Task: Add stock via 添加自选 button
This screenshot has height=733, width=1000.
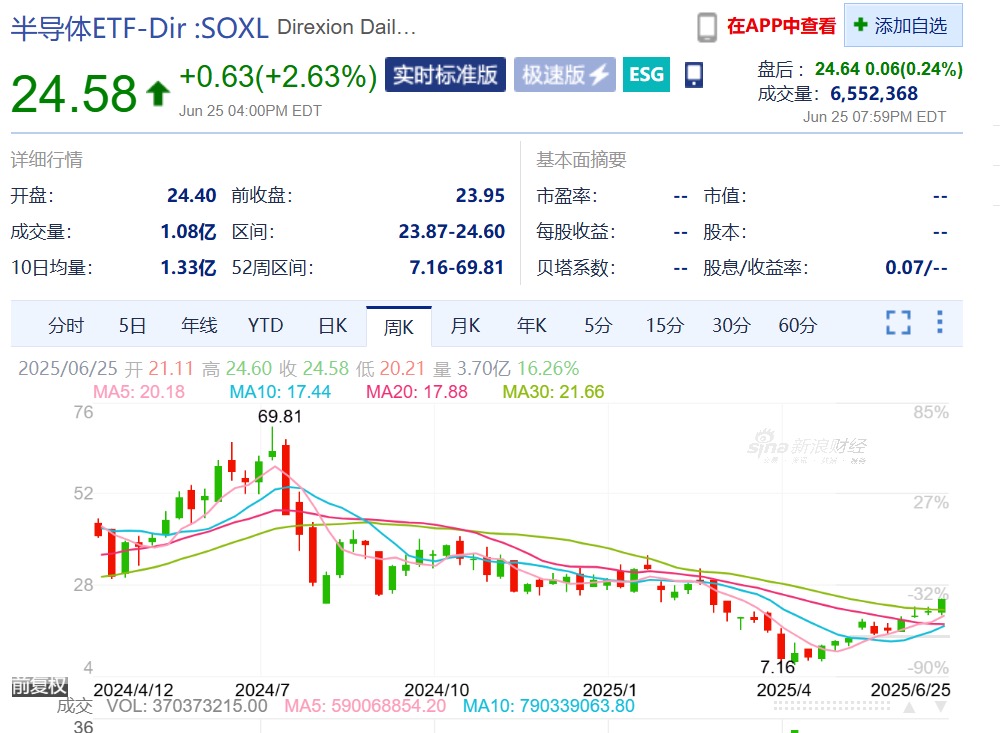Action: point(903,25)
